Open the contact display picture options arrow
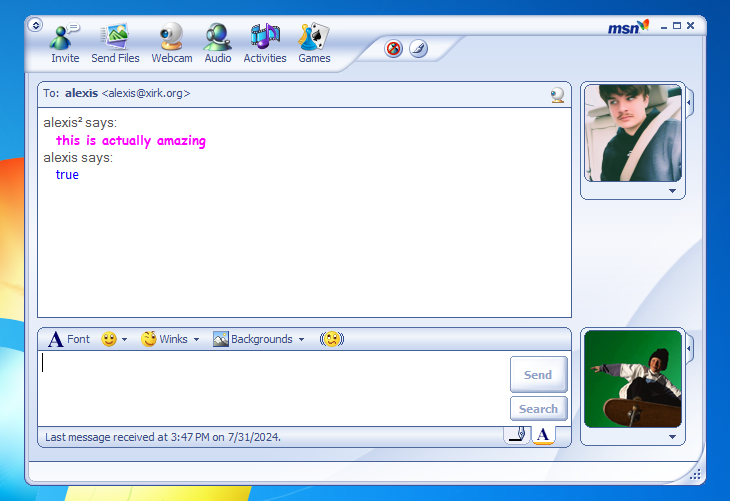This screenshot has width=730, height=501. coord(672,190)
